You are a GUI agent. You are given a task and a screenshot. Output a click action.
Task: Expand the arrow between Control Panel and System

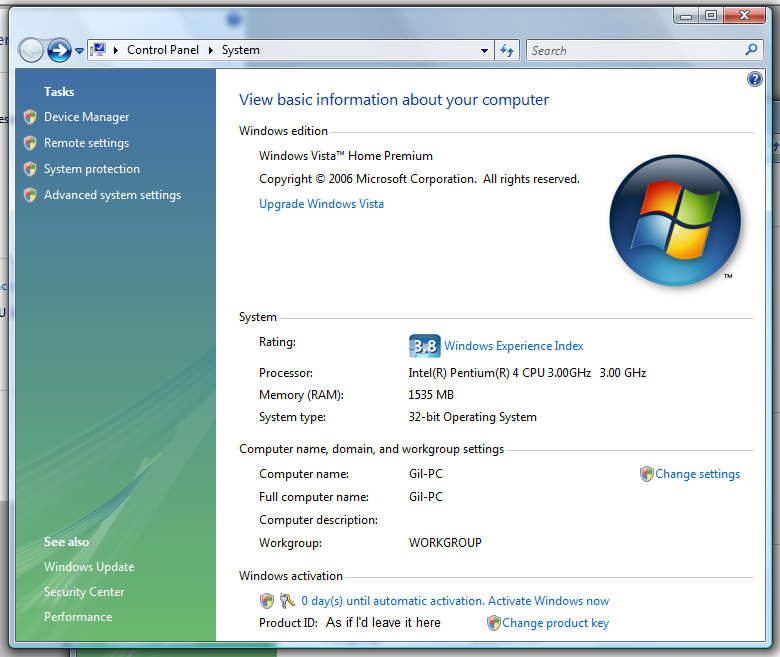coord(210,50)
